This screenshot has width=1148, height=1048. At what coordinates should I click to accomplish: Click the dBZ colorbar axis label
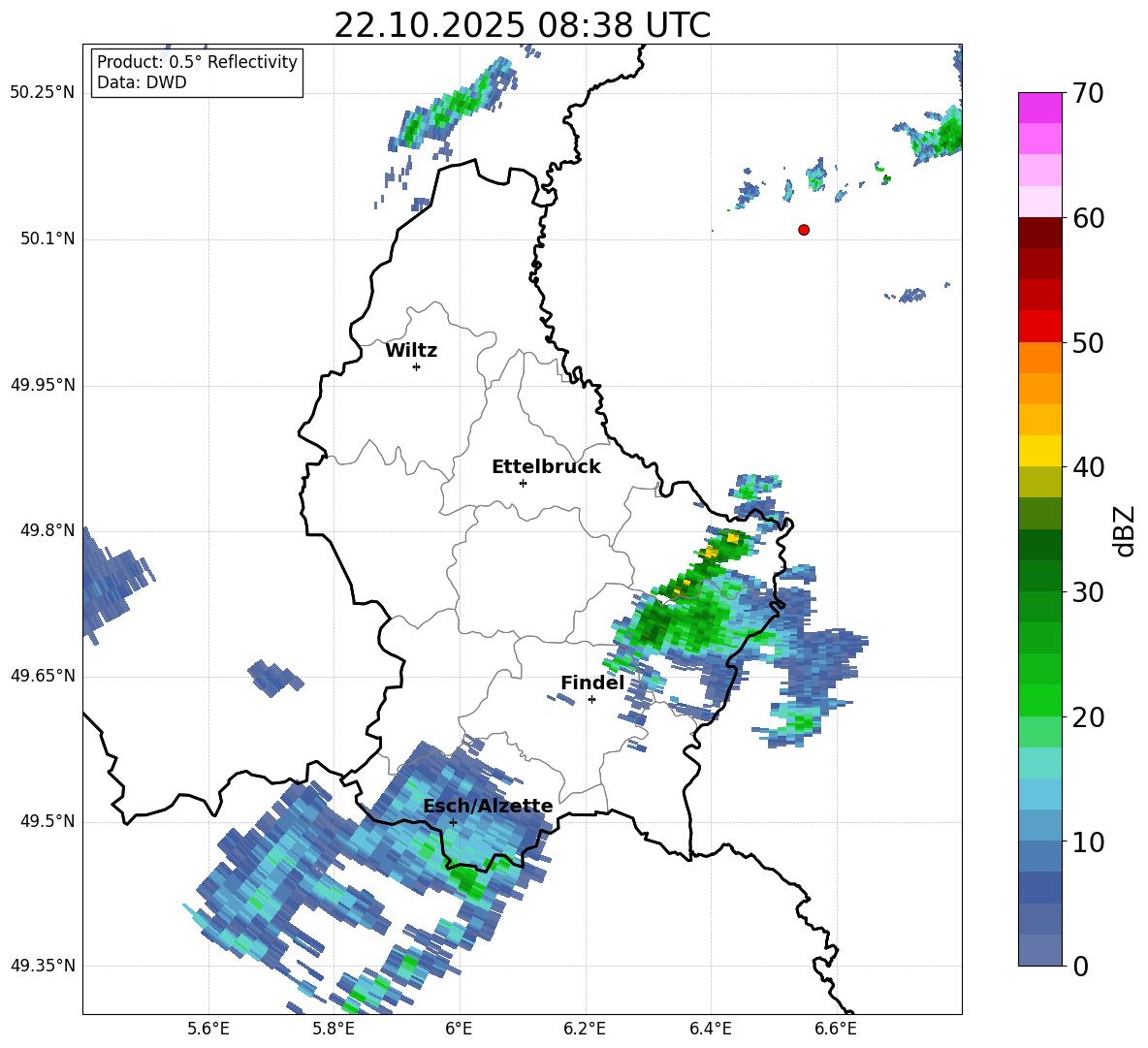pos(1126,530)
